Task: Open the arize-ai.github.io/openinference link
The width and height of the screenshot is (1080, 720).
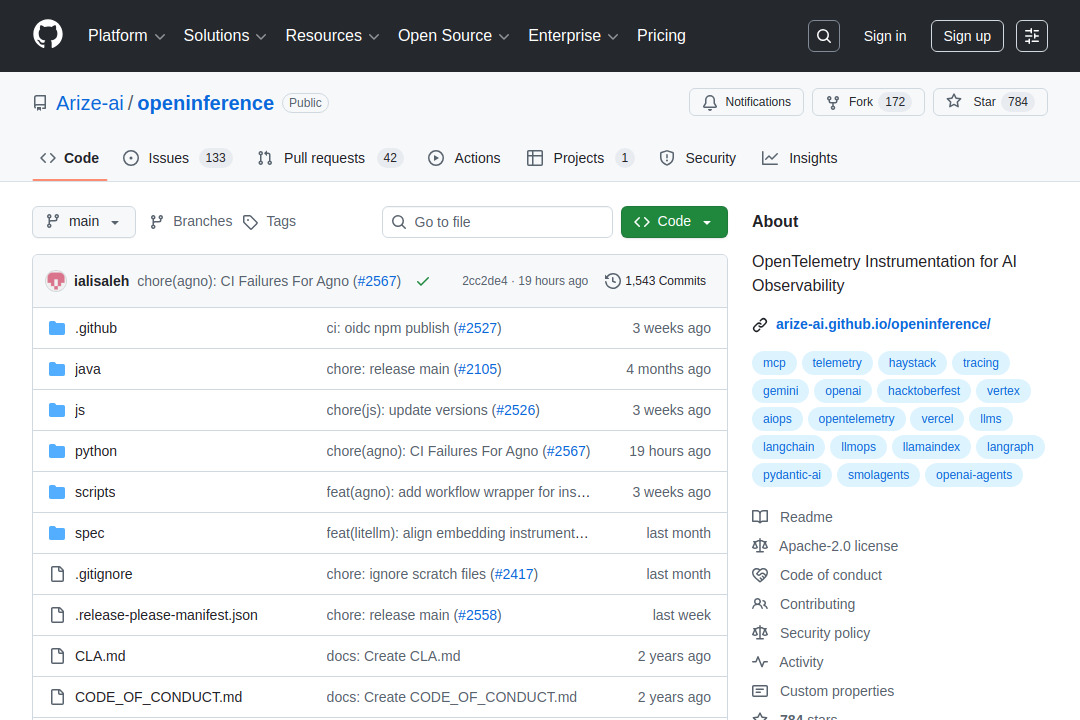Action: [883, 324]
